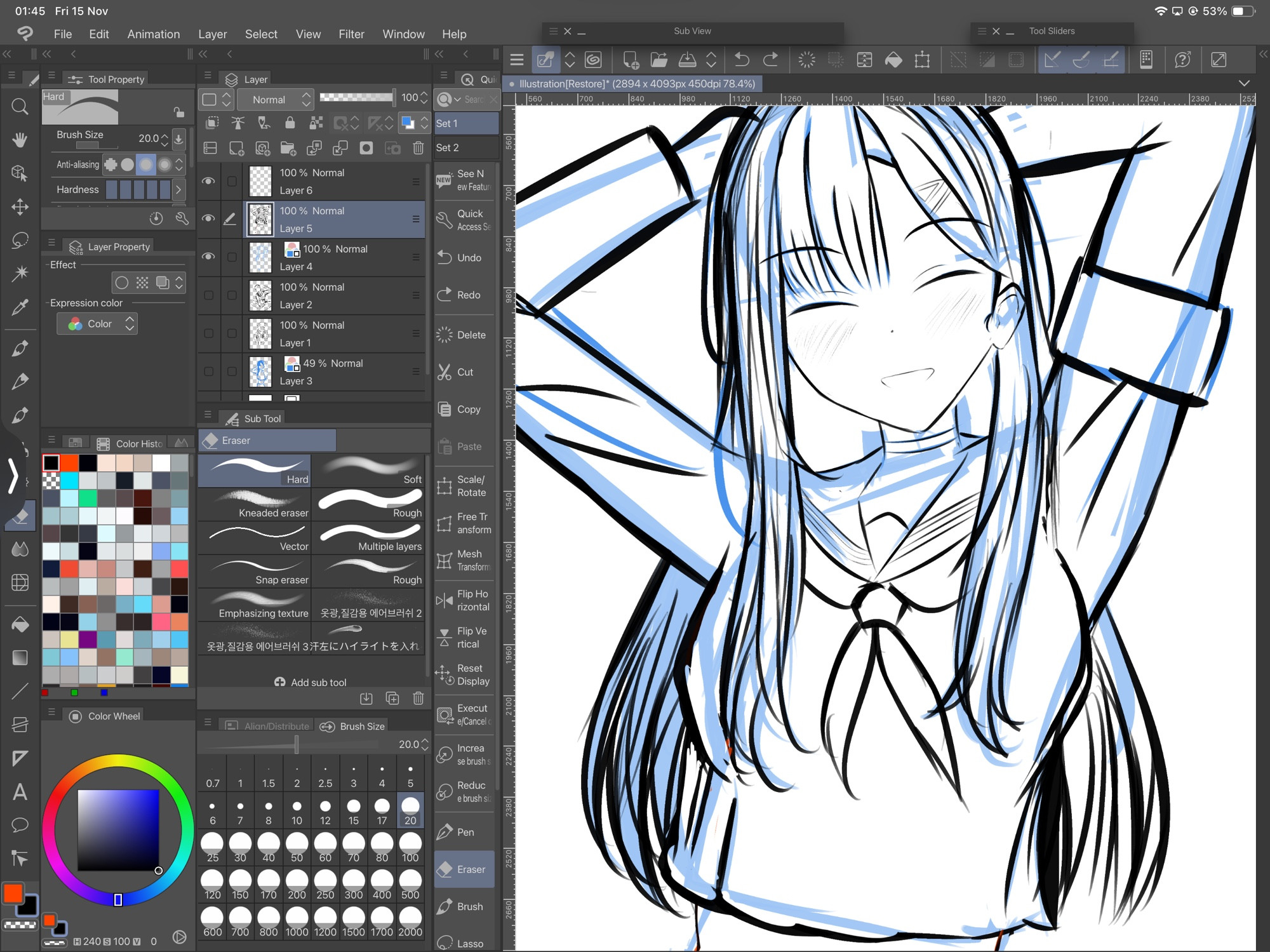Toggle the lock box on Layer 4
This screenshot has height=952, width=1270.
tap(232, 257)
